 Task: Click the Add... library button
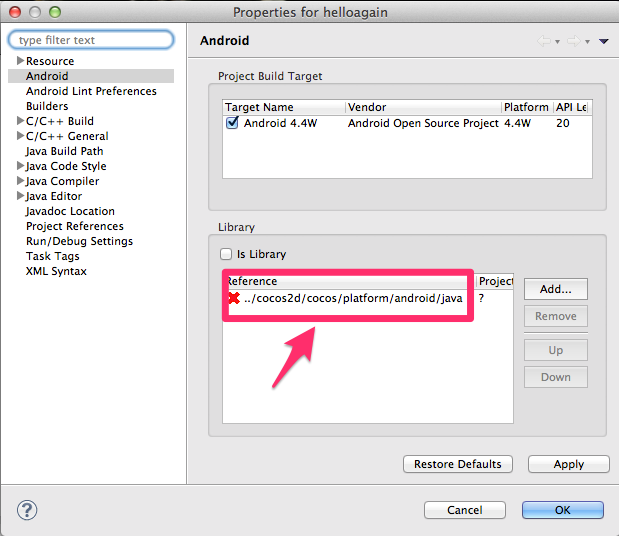coord(555,289)
